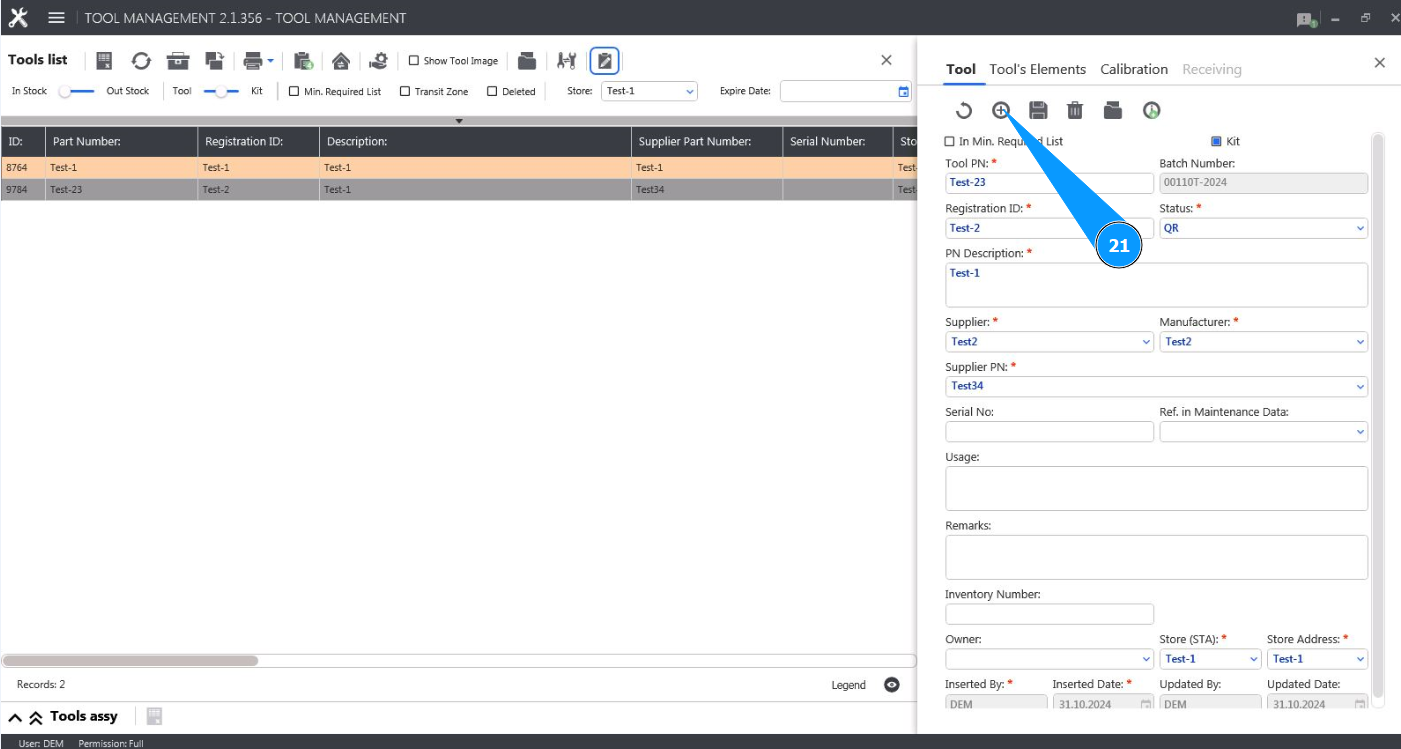Viewport: 1401px width, 749px height.
Task: Switch to the Calibration tab
Action: 1134,69
